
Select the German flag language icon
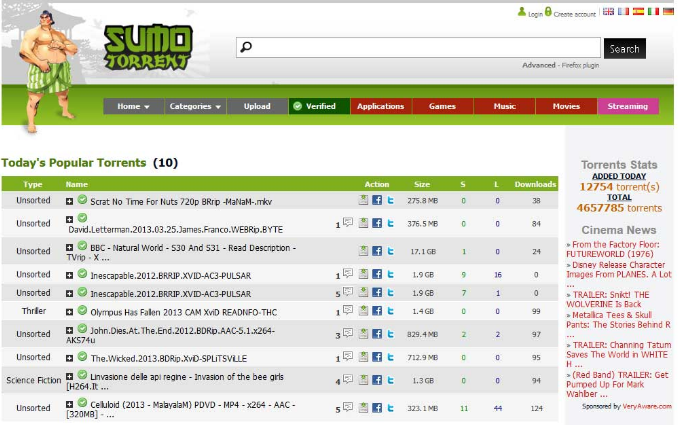tap(668, 11)
